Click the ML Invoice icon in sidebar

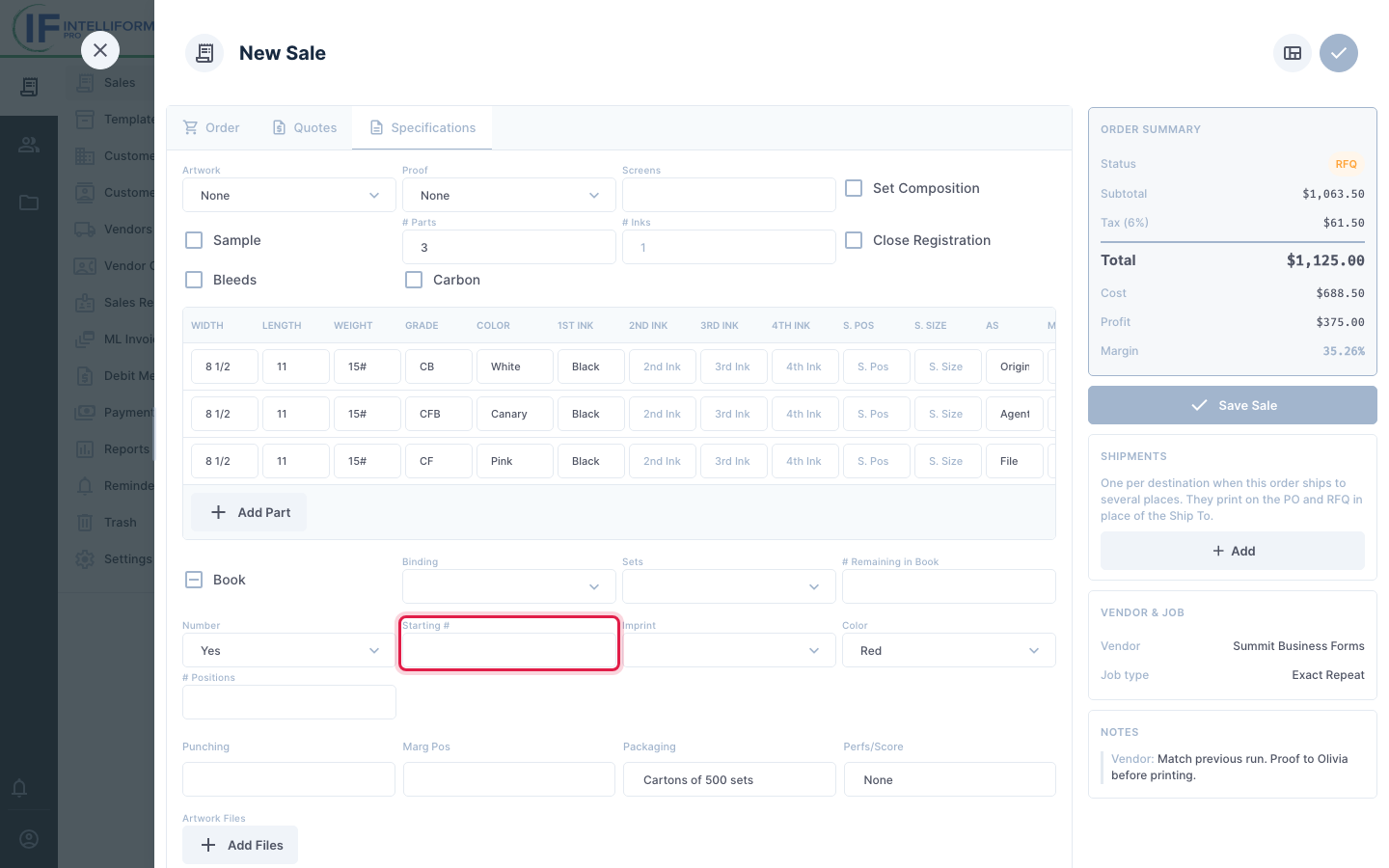pyautogui.click(x=85, y=339)
